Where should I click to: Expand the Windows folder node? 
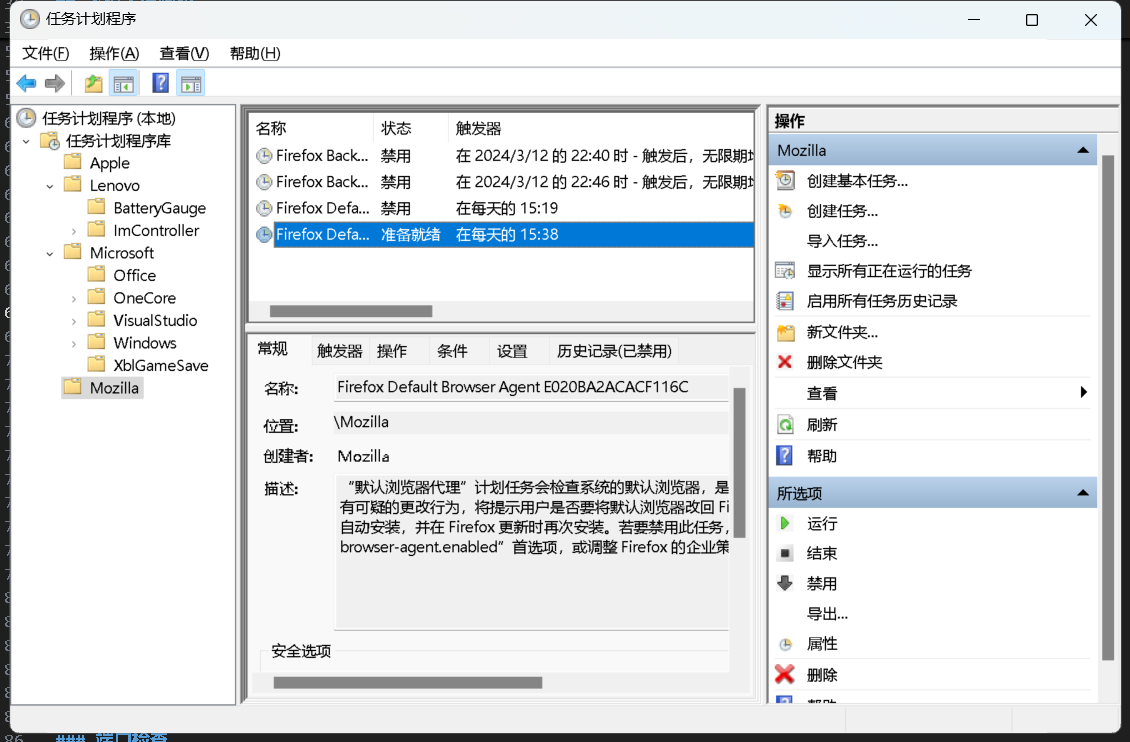click(74, 344)
